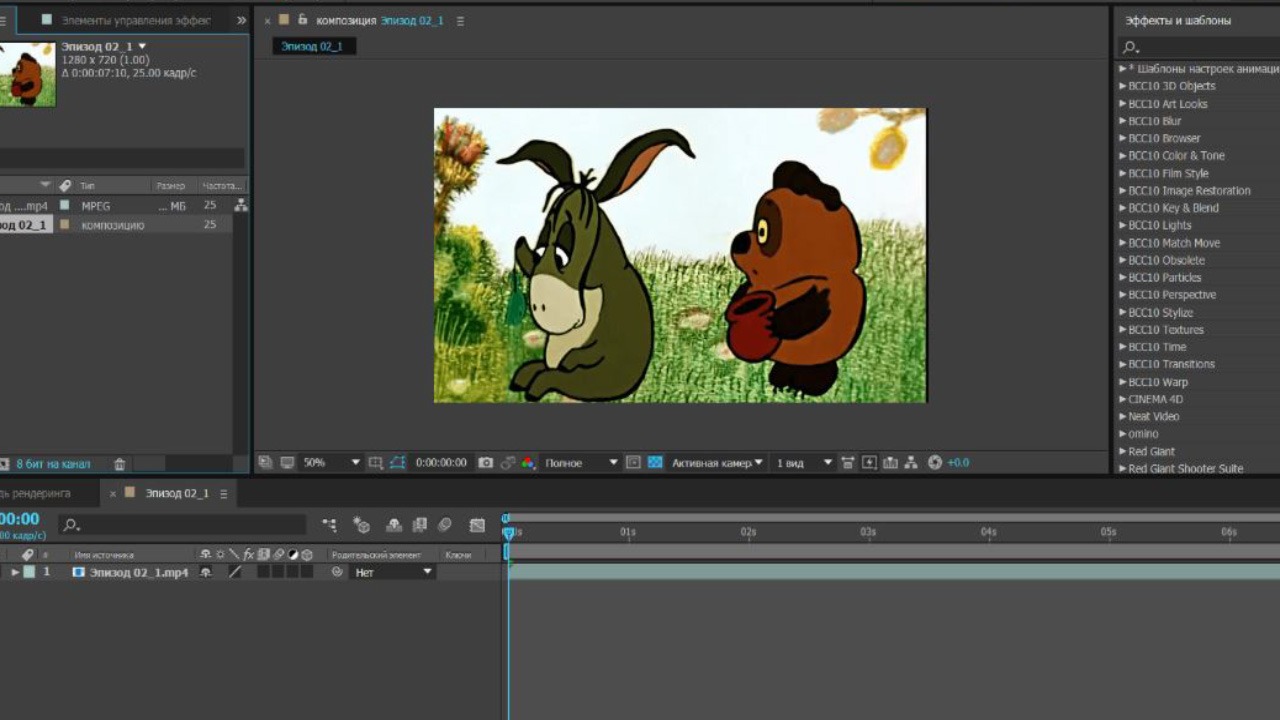
Task: Click the effects and presets search field
Action: pyautogui.click(x=1200, y=47)
